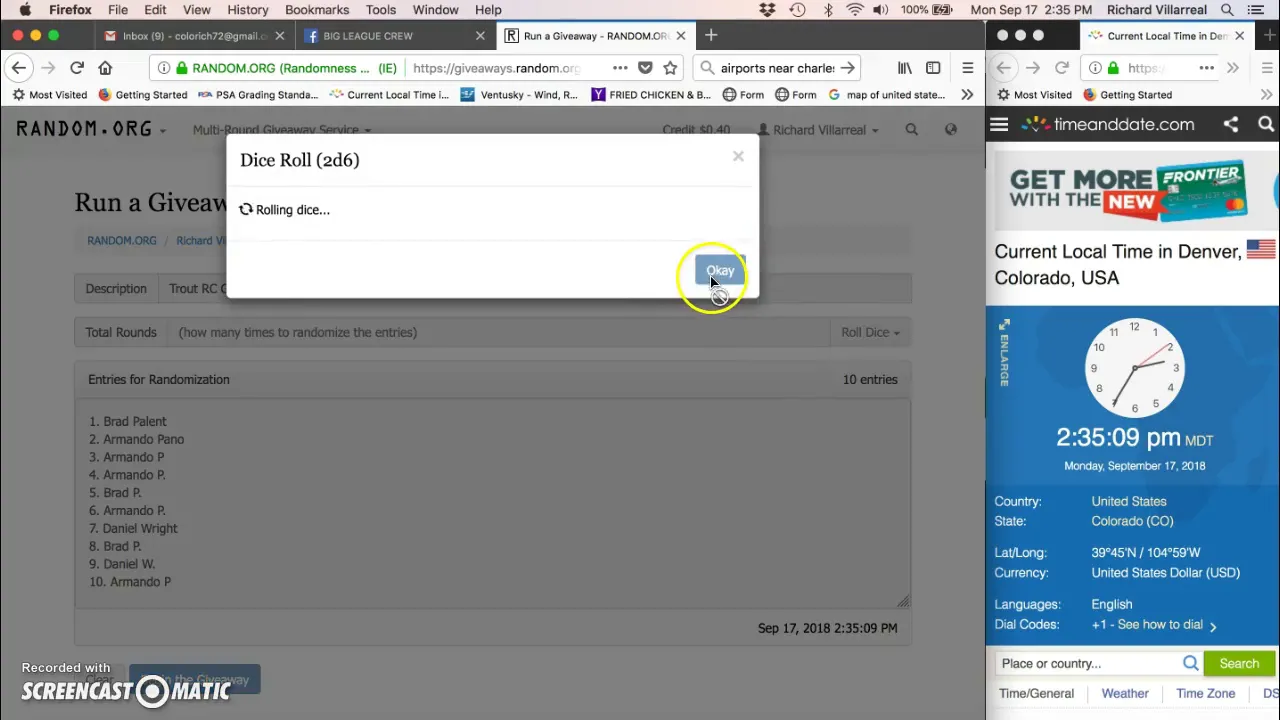Image resolution: width=1280 pixels, height=720 pixels.
Task: Open the History menu in macOS menu bar
Action: [247, 10]
